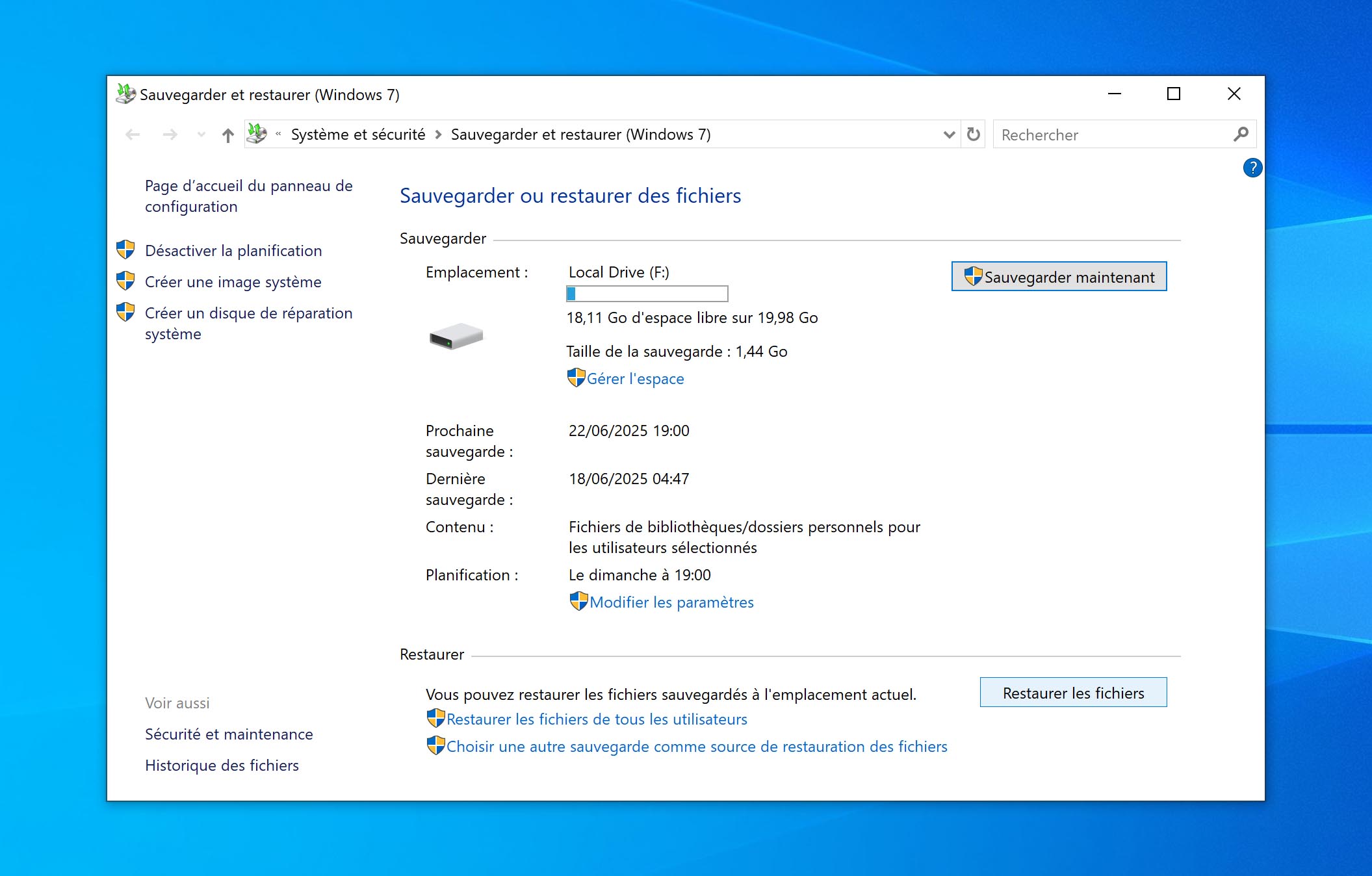This screenshot has width=1372, height=876.
Task: Open Système et sécurité breadcrumb
Action: (358, 135)
